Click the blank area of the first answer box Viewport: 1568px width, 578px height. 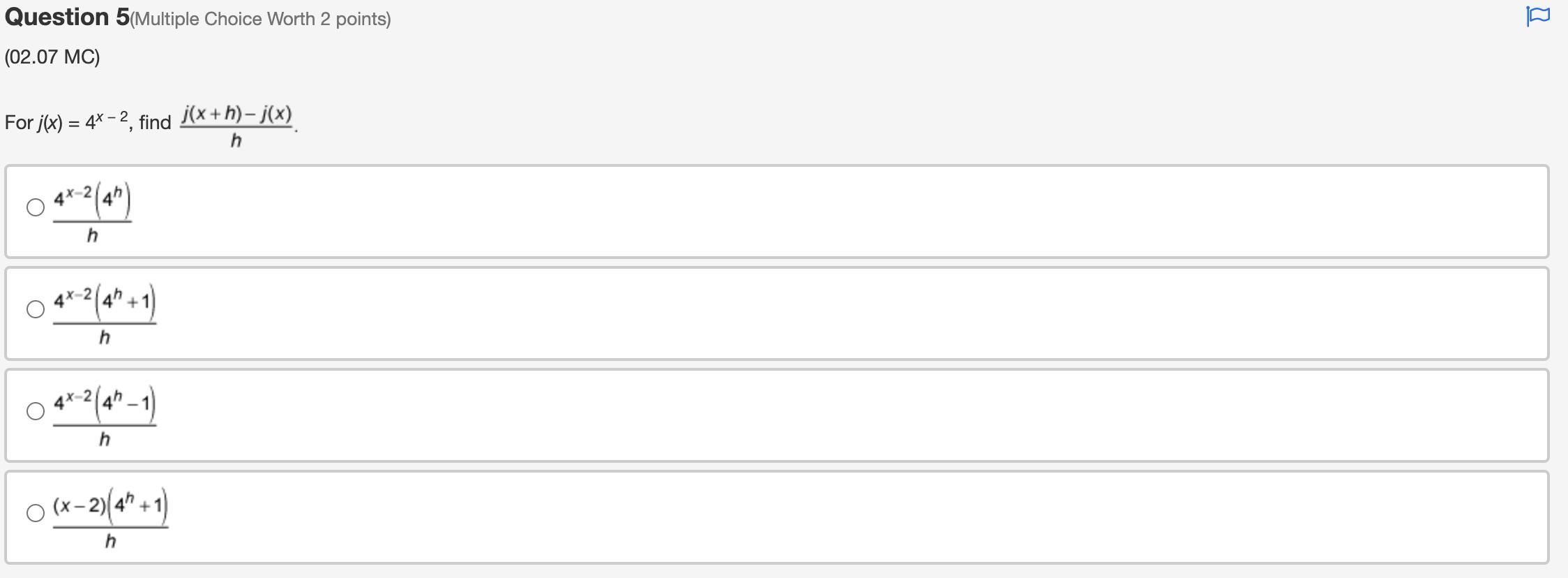[x=837, y=212]
